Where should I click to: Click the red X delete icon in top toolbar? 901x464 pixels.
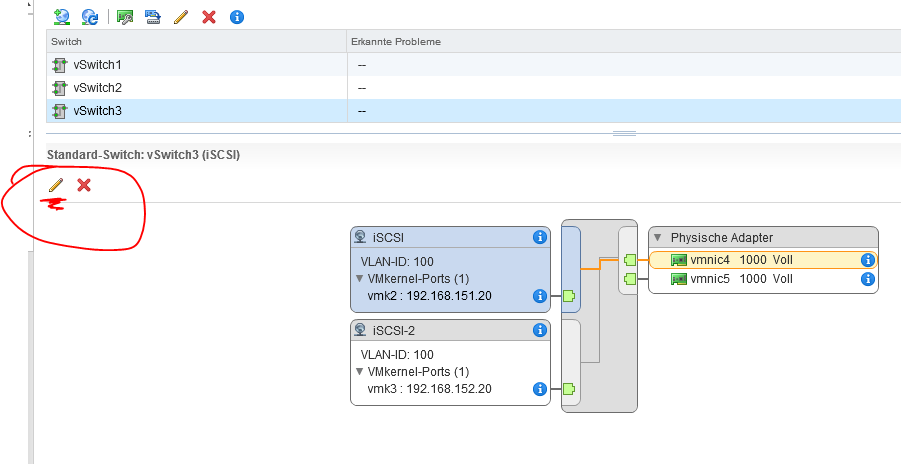point(208,17)
